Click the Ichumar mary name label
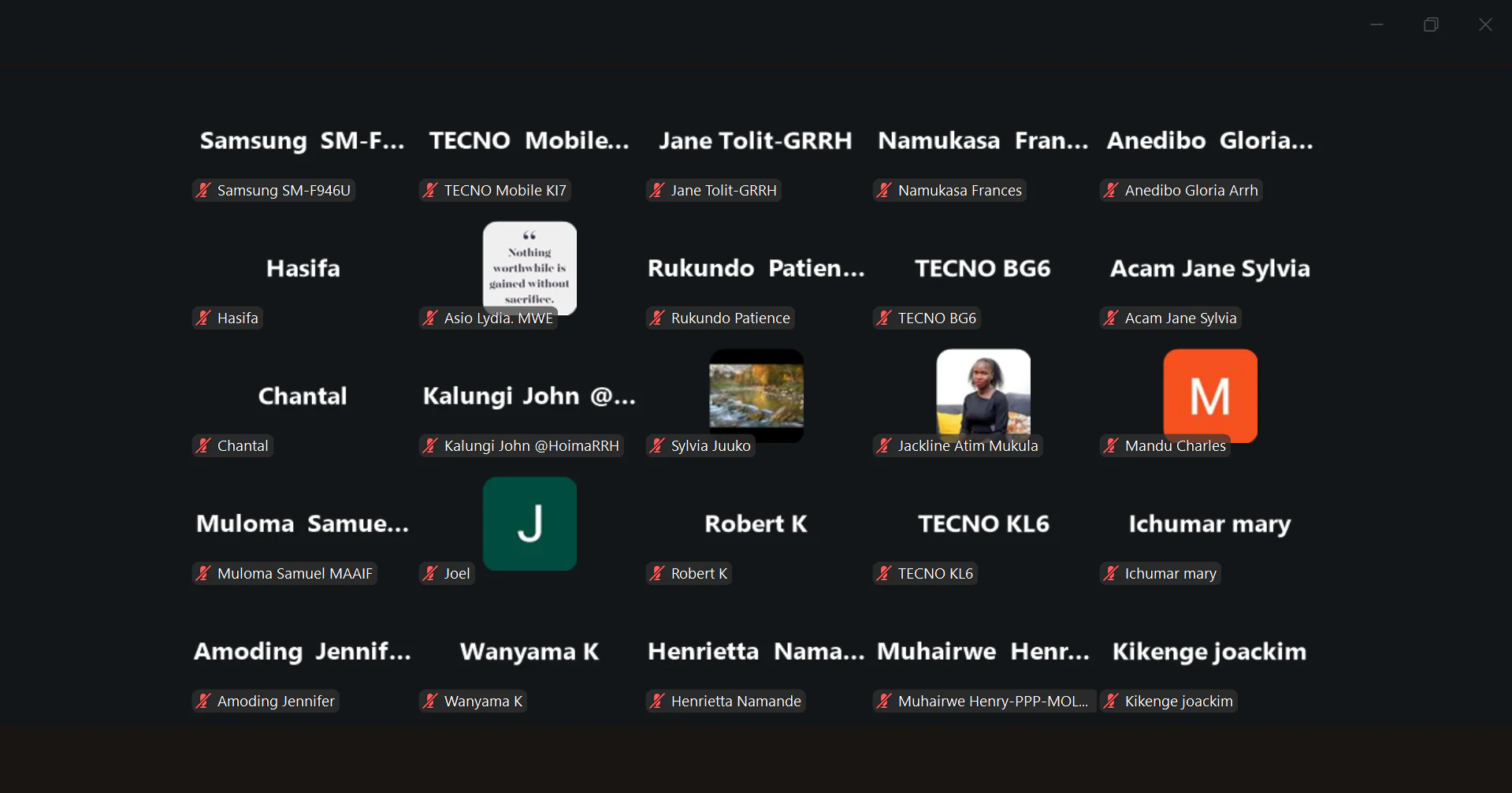The height and width of the screenshot is (793, 1512). [1170, 573]
